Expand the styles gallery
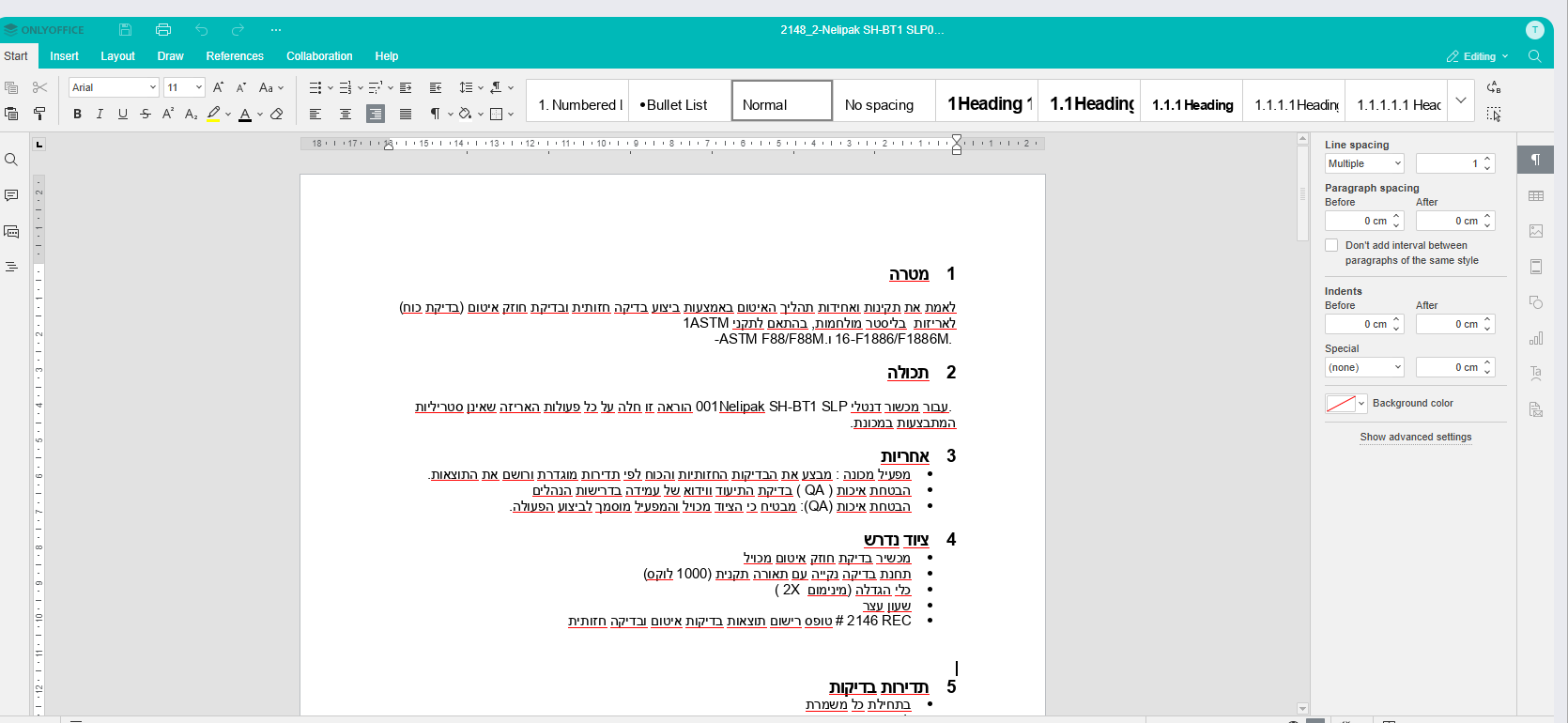 1461,100
